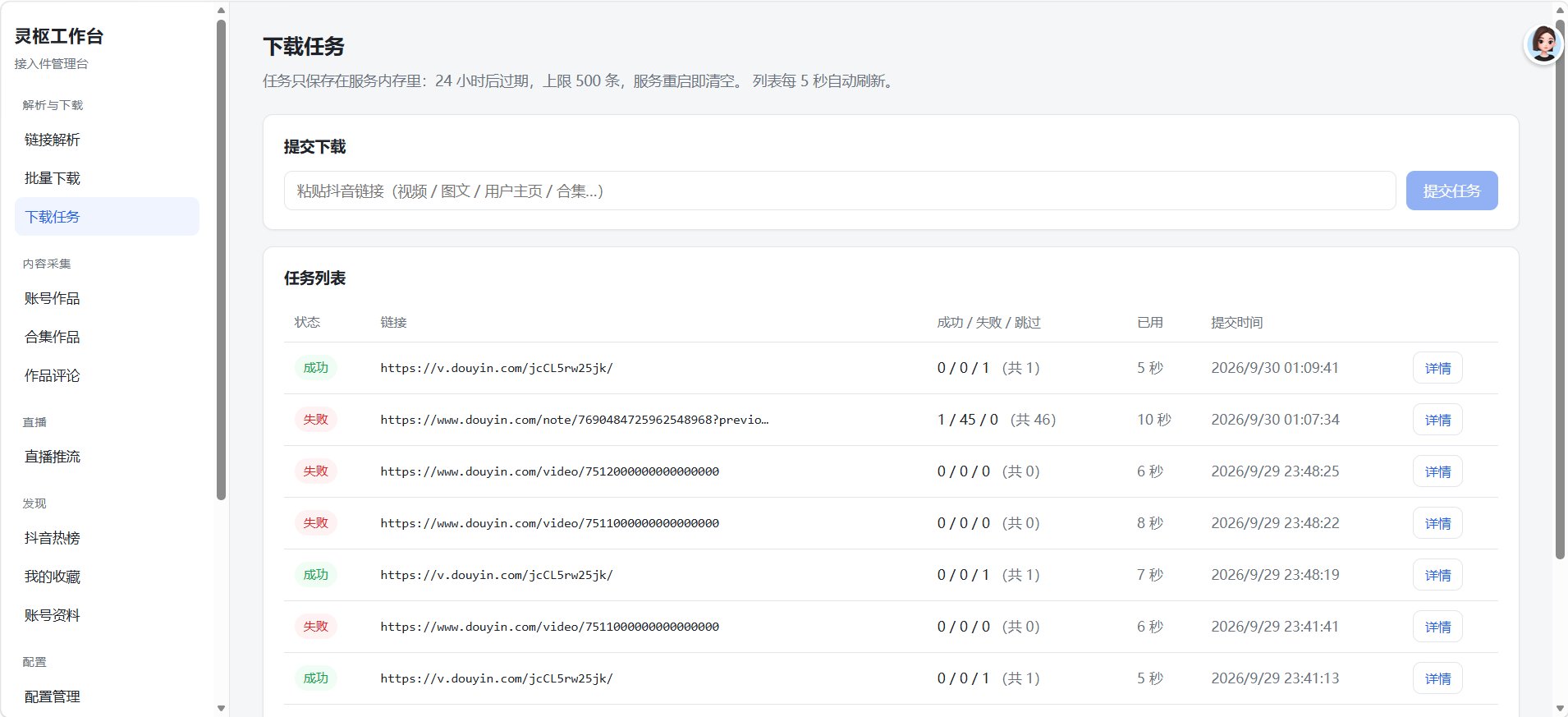1568x717 pixels.
Task: Open 详情 for the 01:09:41 task
Action: coord(1437,368)
